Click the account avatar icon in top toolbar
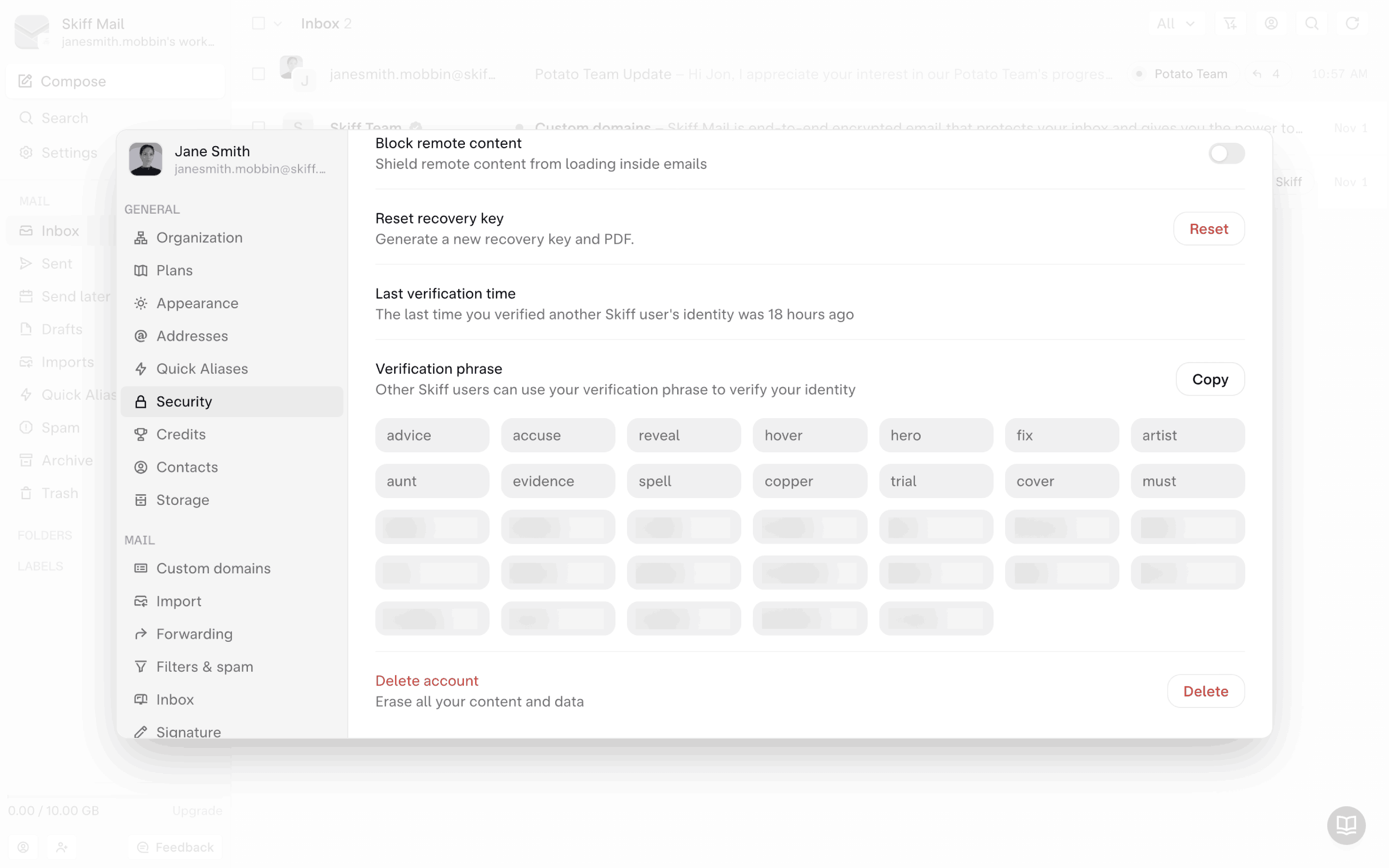Image resolution: width=1389 pixels, height=868 pixels. pos(1271,24)
